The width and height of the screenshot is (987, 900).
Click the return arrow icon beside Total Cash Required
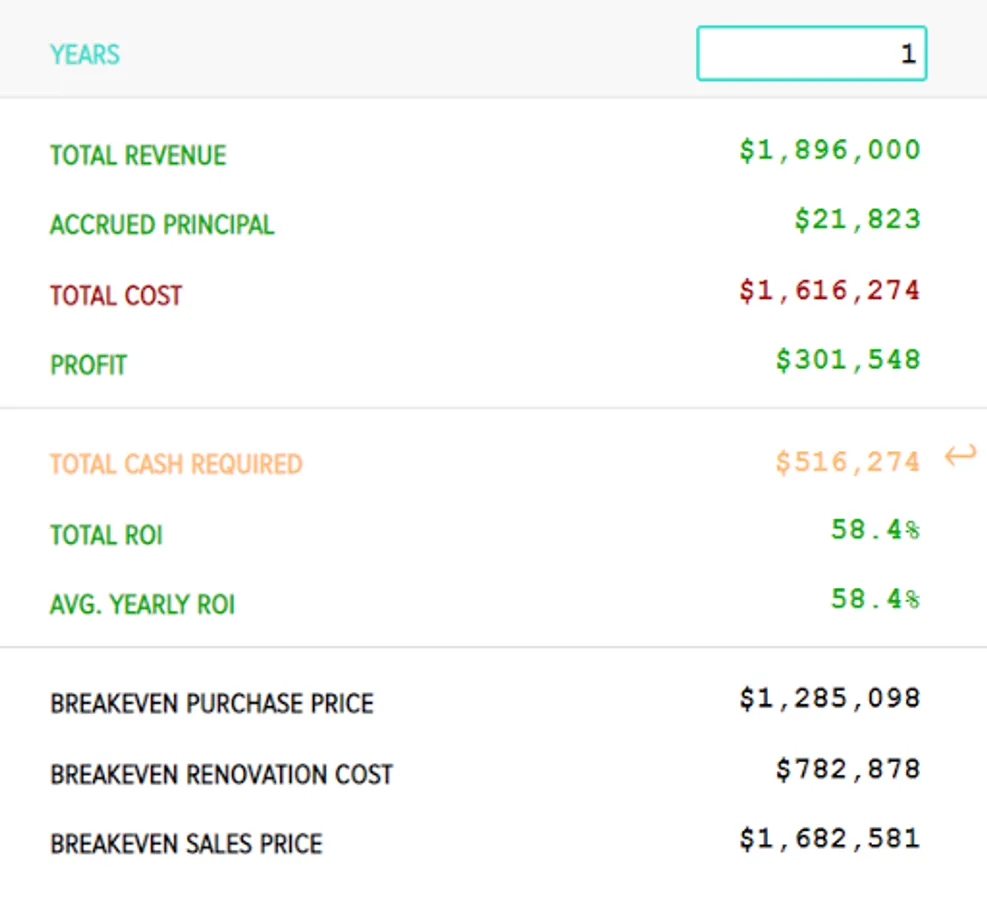960,458
